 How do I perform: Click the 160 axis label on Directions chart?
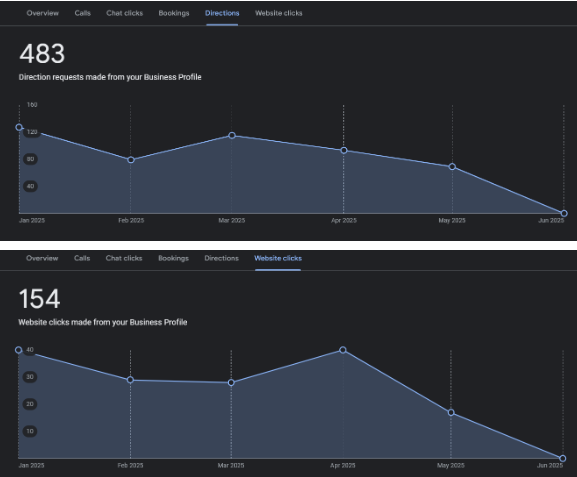32,105
